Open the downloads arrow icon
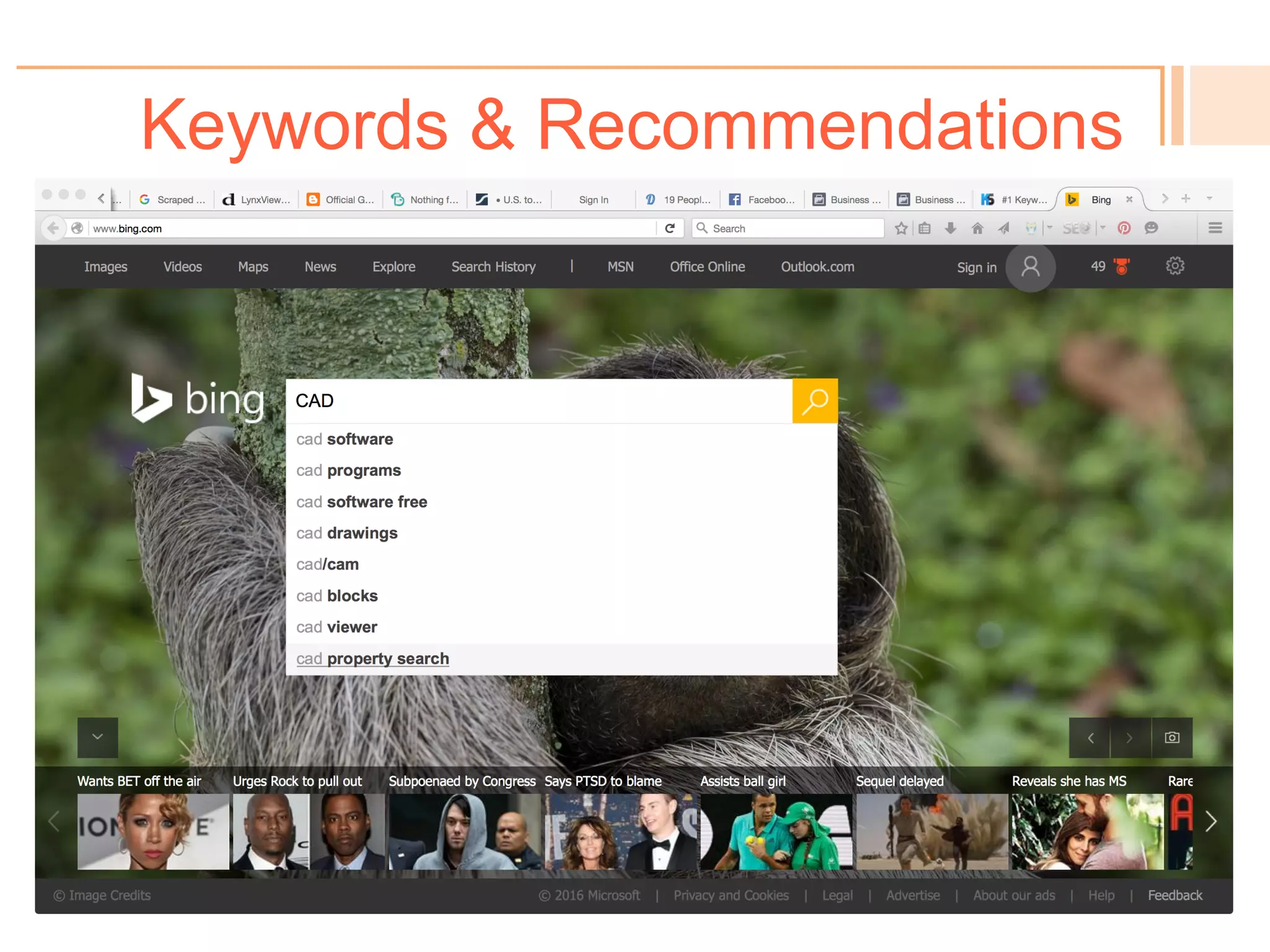 [x=950, y=228]
